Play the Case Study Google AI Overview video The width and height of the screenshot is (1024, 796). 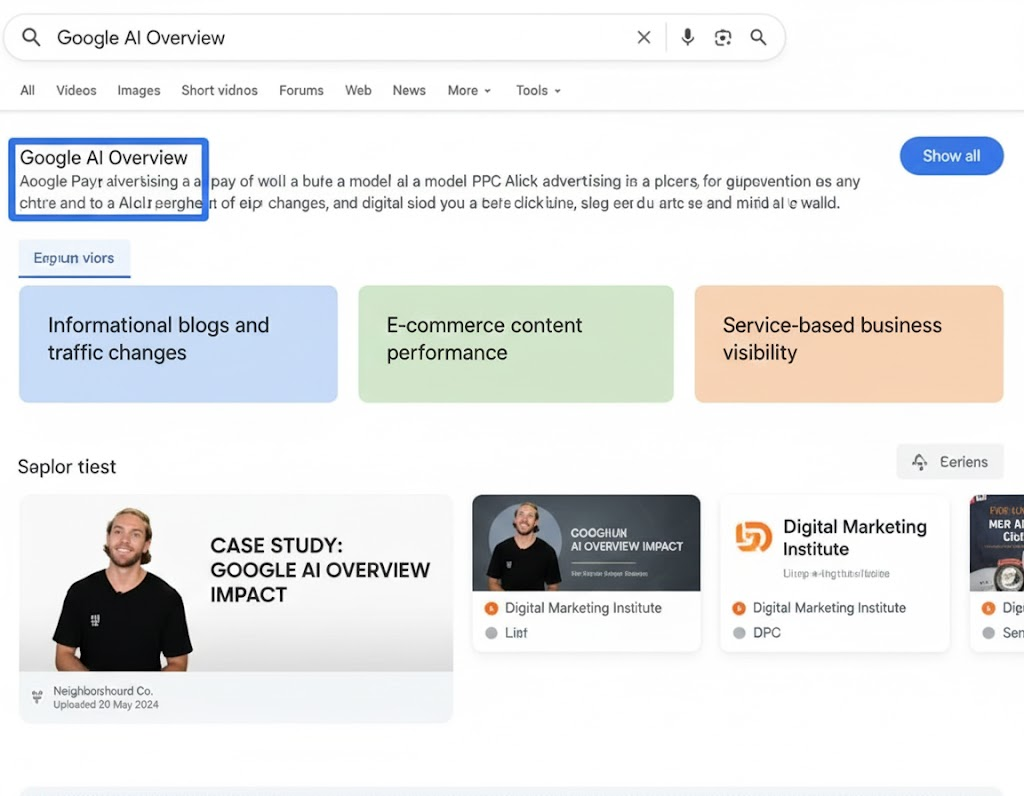[x=235, y=583]
